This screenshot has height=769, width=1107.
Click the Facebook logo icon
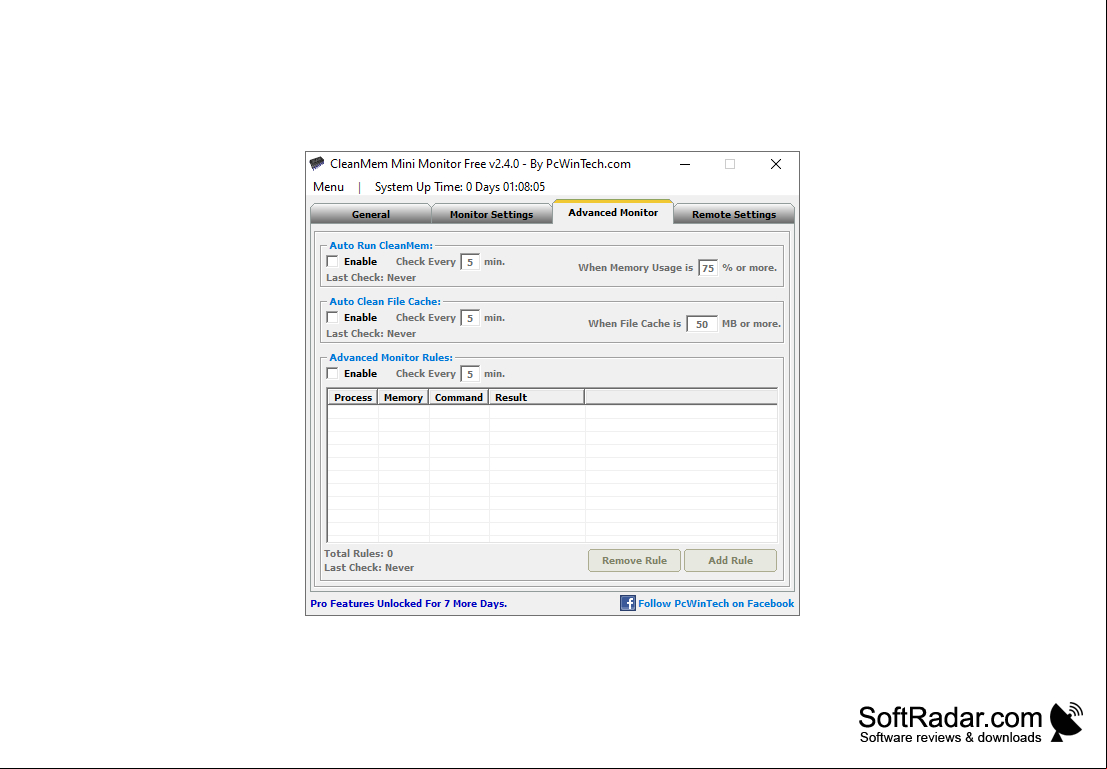628,603
